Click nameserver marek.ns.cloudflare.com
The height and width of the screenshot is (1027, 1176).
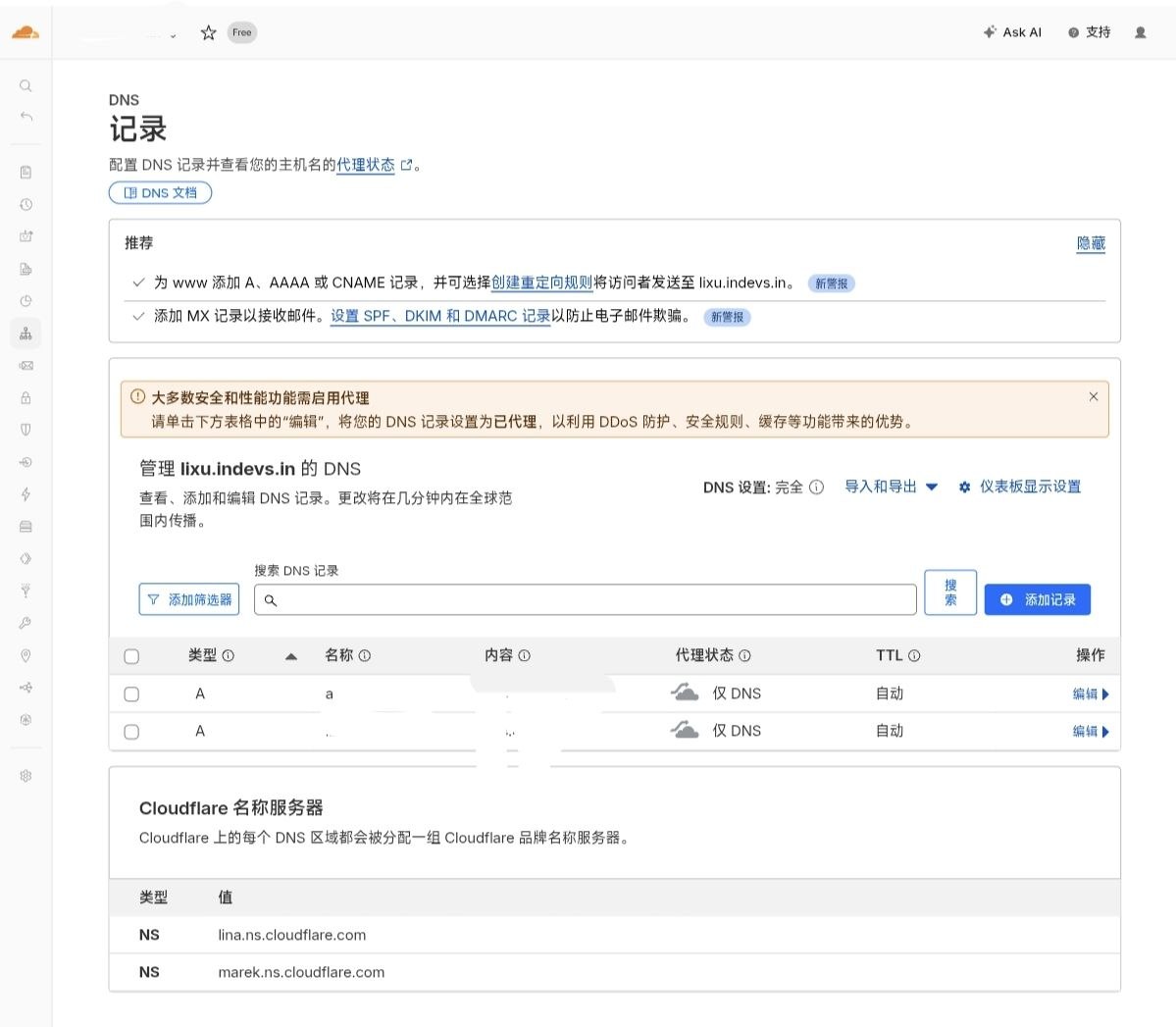point(301,972)
